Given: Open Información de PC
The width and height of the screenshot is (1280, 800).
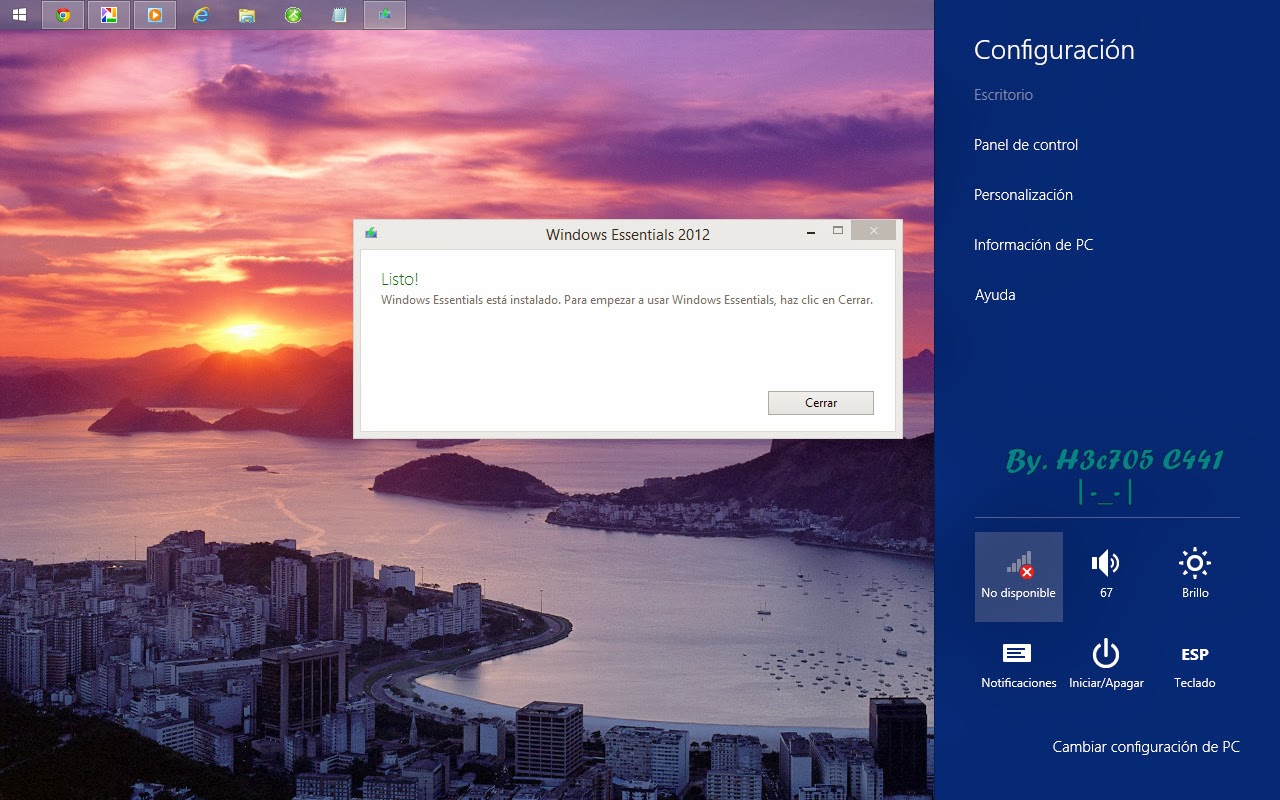Looking at the screenshot, I should coord(1033,245).
